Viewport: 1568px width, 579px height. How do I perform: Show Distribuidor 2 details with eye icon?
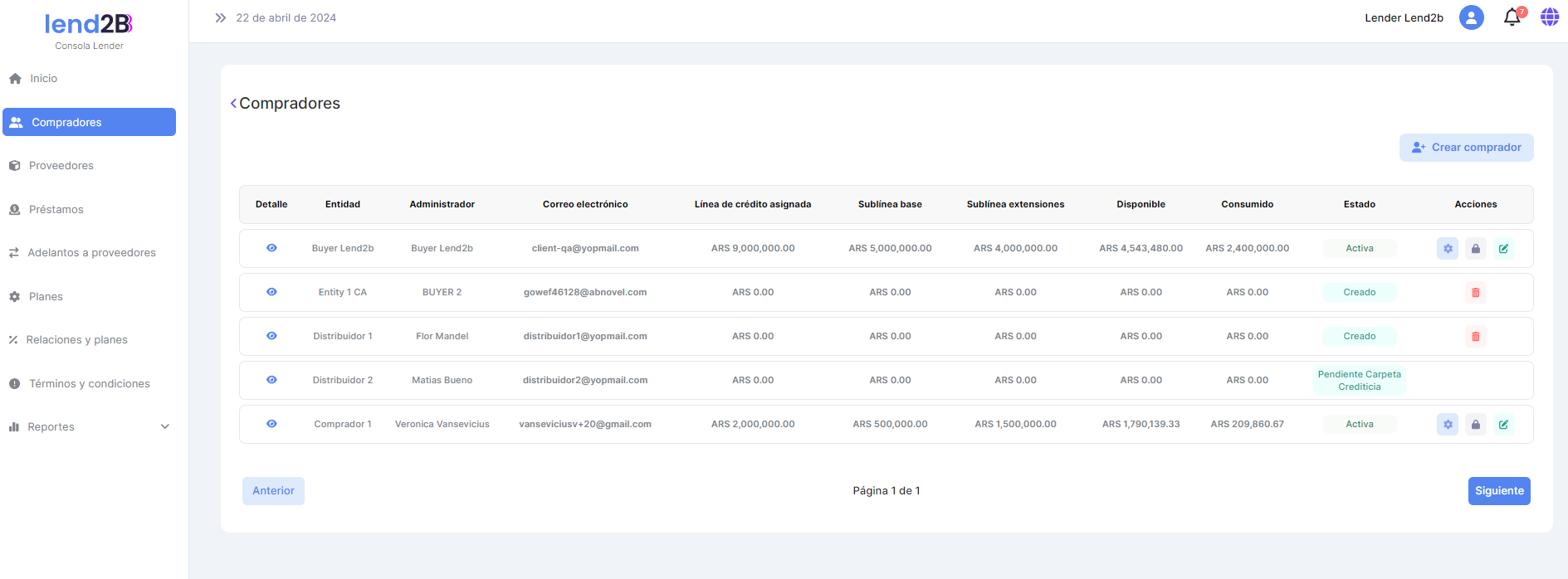[x=271, y=380]
